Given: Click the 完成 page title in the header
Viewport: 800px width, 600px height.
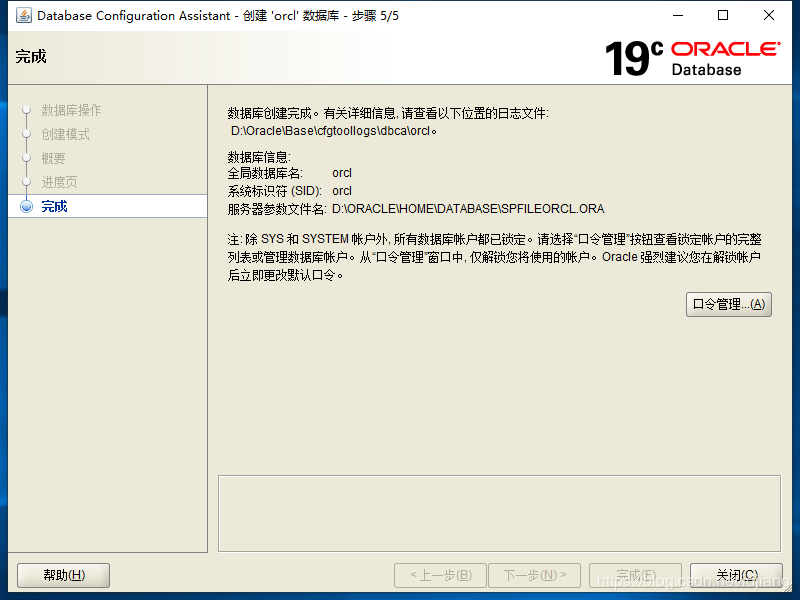Looking at the screenshot, I should click(31, 56).
